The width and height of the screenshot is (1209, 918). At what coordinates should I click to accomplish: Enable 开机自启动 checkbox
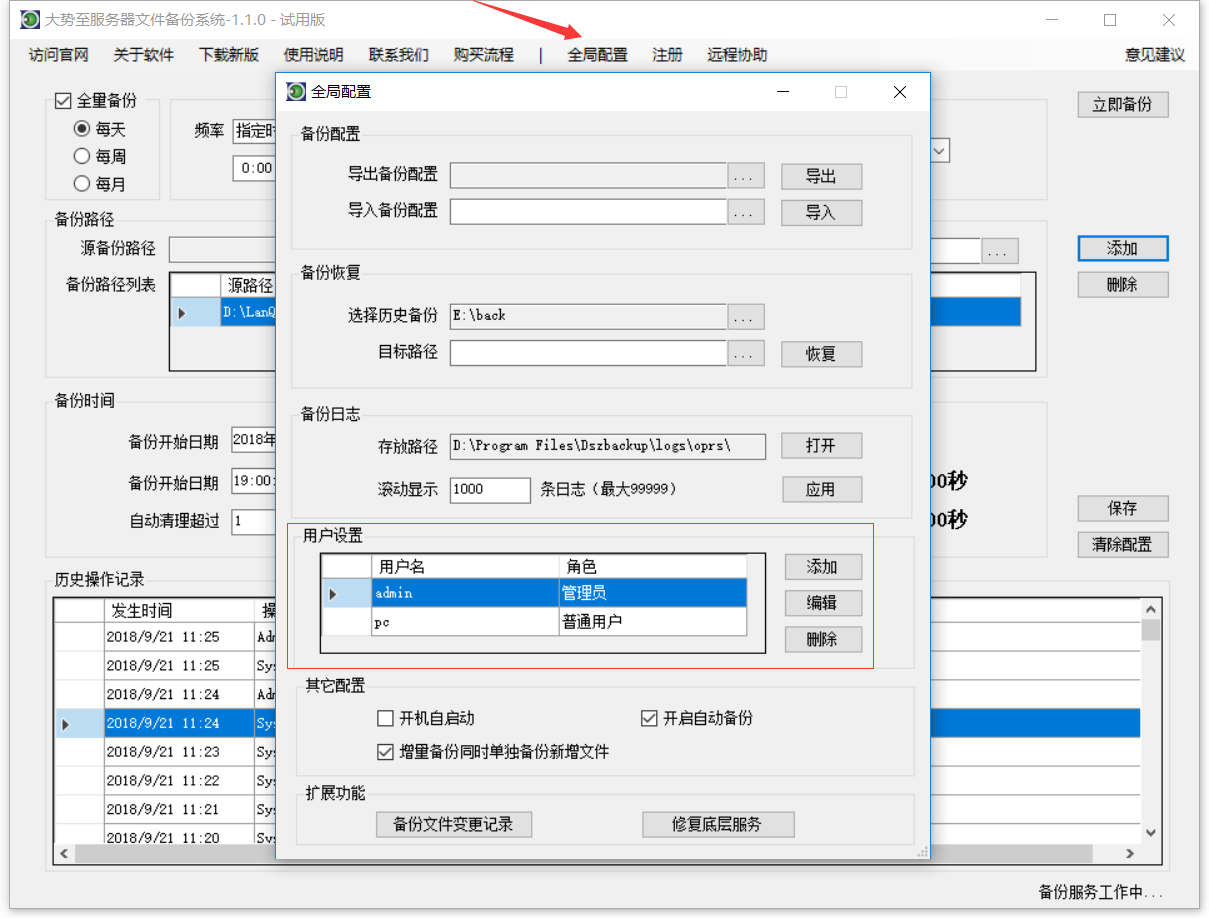pos(385,718)
